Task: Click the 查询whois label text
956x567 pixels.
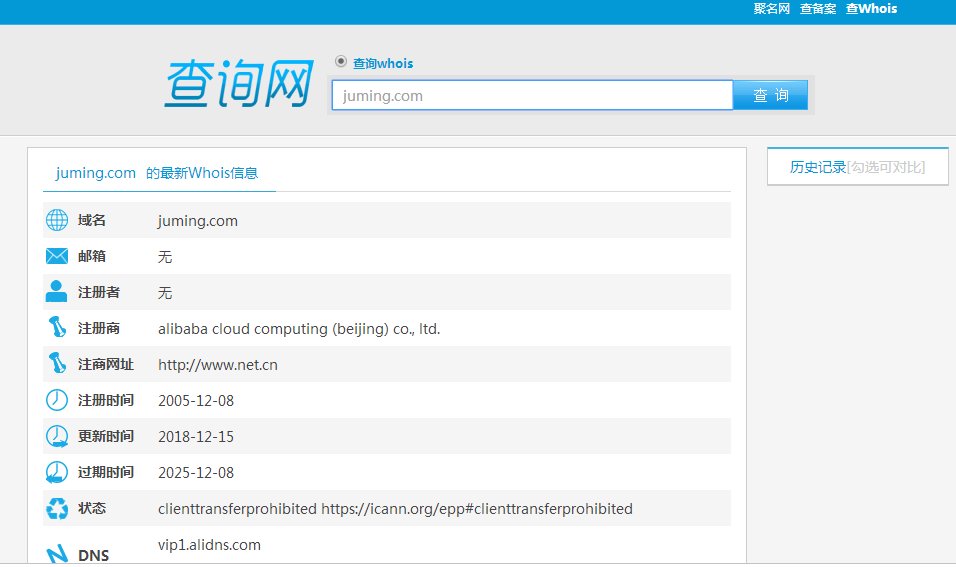Action: 383,63
